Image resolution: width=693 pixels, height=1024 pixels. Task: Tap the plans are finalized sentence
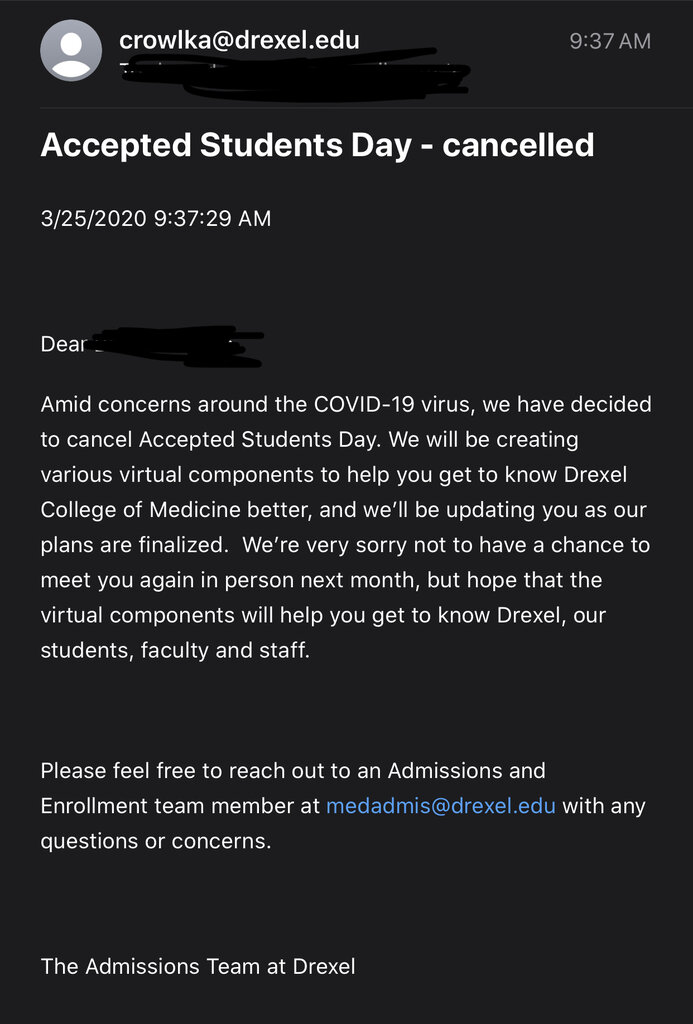coord(134,545)
